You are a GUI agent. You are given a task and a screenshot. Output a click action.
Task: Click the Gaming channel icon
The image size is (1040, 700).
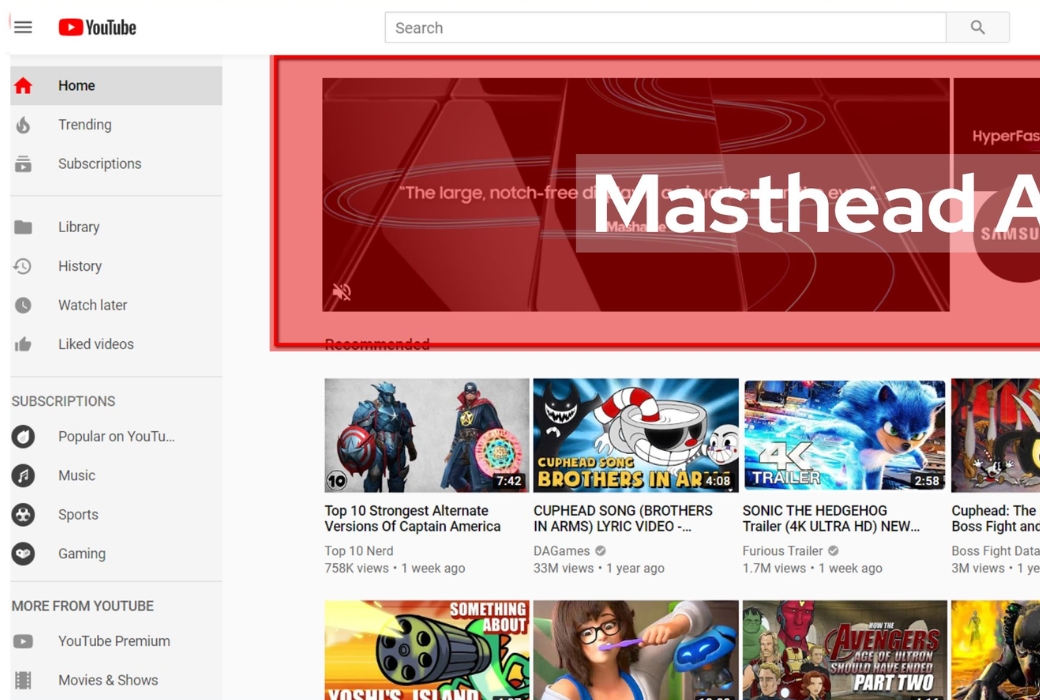click(x=23, y=554)
